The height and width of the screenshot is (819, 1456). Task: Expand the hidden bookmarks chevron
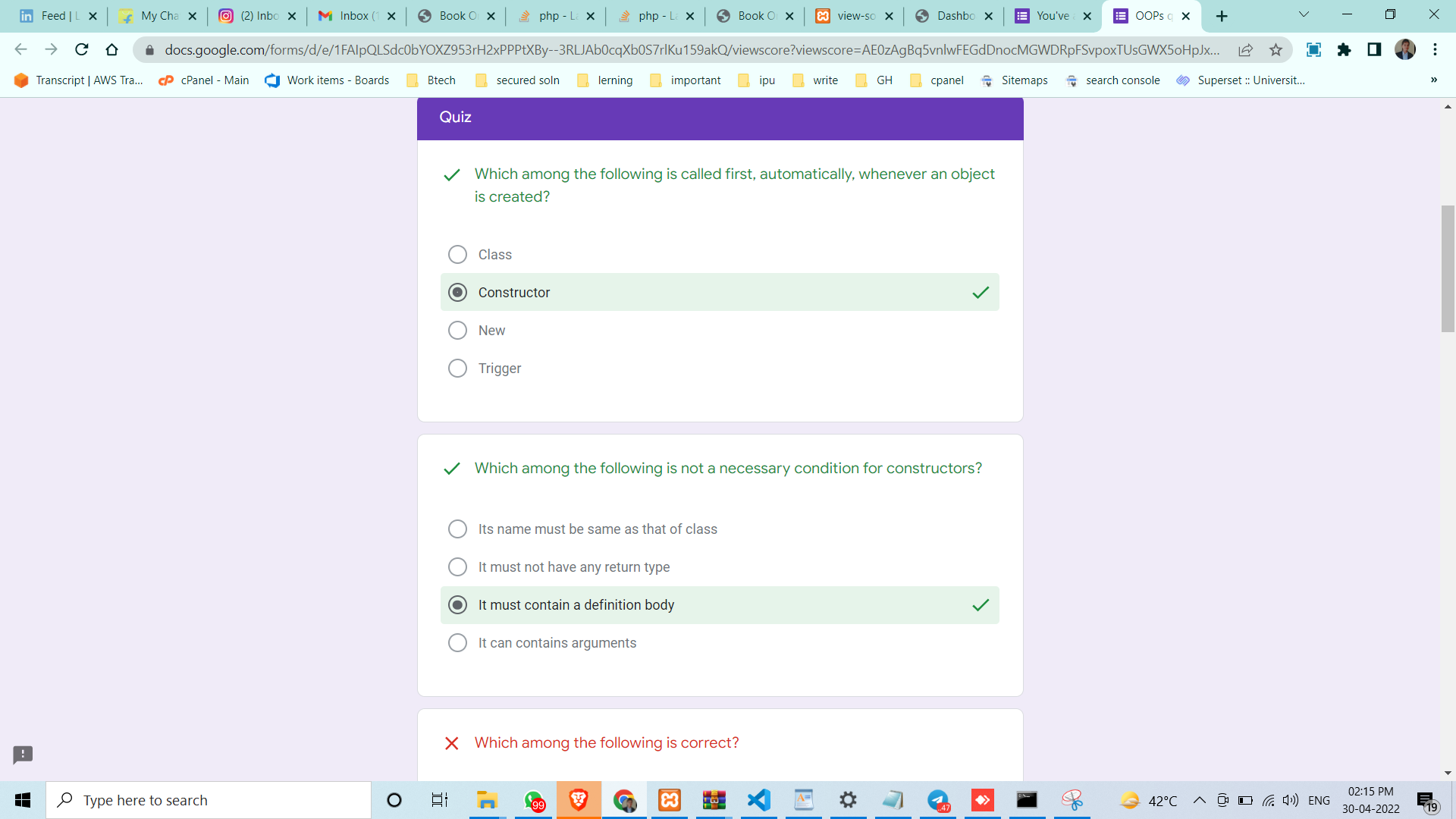pyautogui.click(x=1433, y=80)
